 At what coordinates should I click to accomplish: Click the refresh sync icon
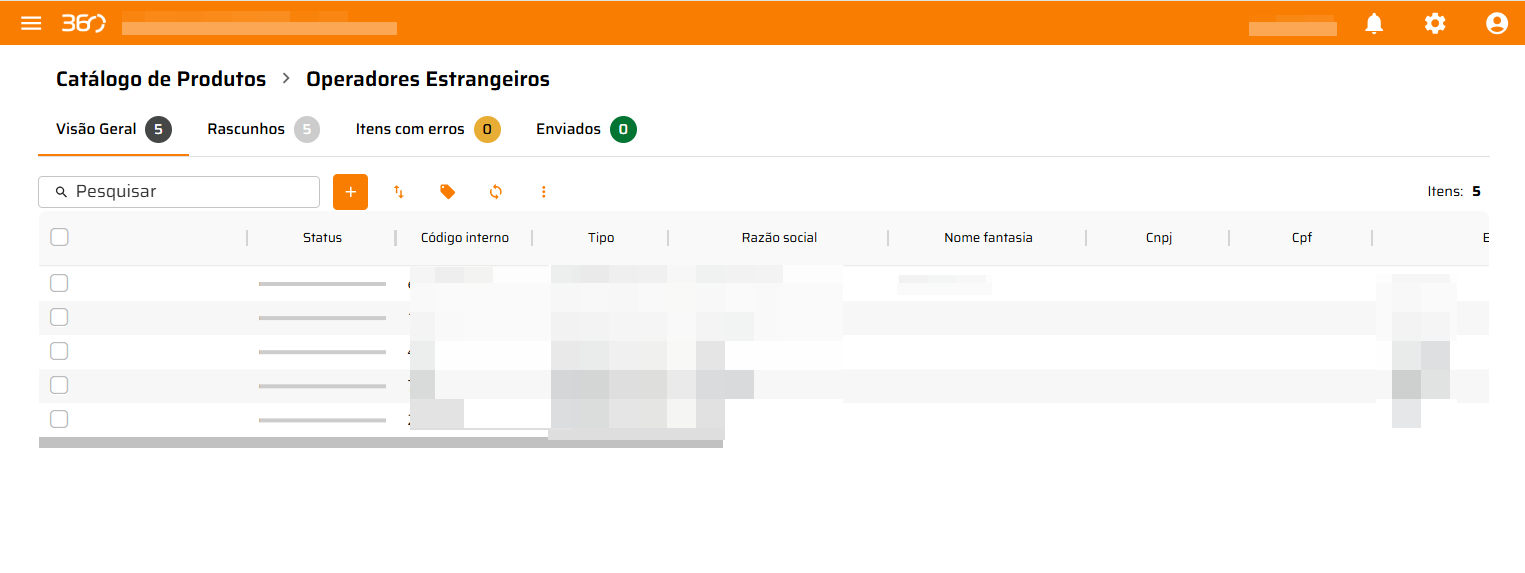(x=495, y=192)
